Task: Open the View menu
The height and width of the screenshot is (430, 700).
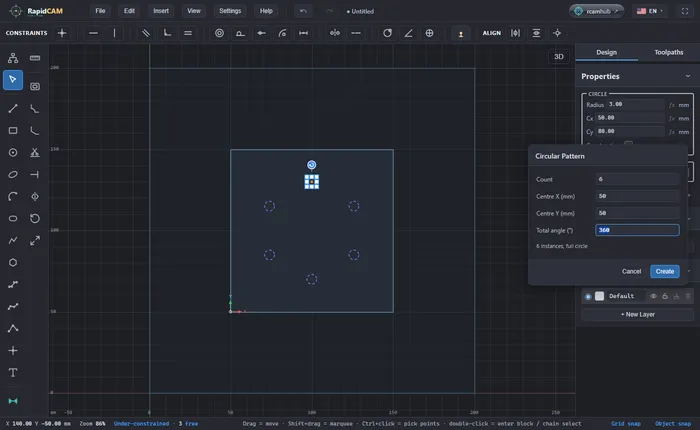Action: click(x=194, y=11)
